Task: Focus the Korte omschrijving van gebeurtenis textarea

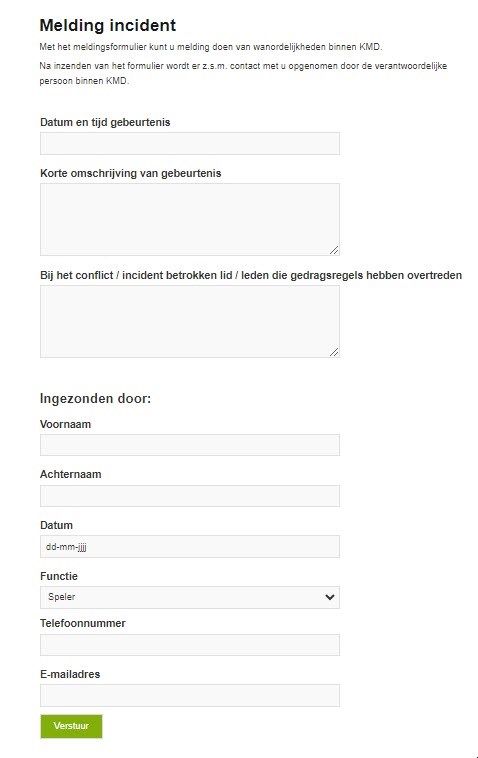Action: point(189,219)
